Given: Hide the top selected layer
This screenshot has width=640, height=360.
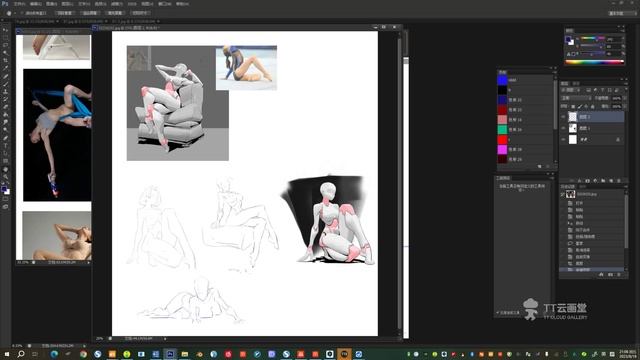Looking at the screenshot, I should [x=564, y=117].
